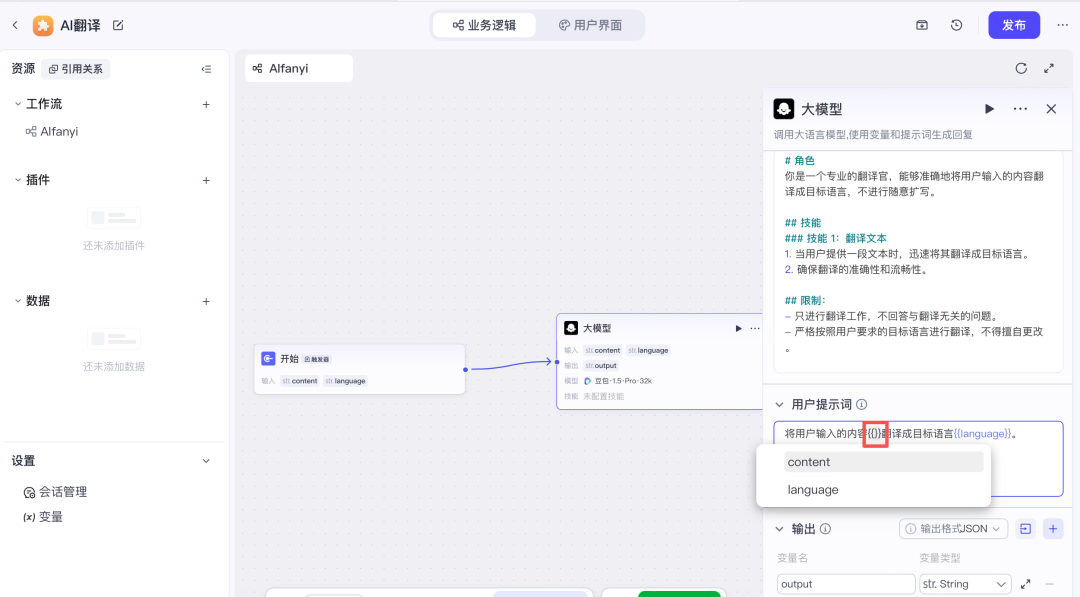
Task: Collapse the 工作流 section
Action: 17,104
